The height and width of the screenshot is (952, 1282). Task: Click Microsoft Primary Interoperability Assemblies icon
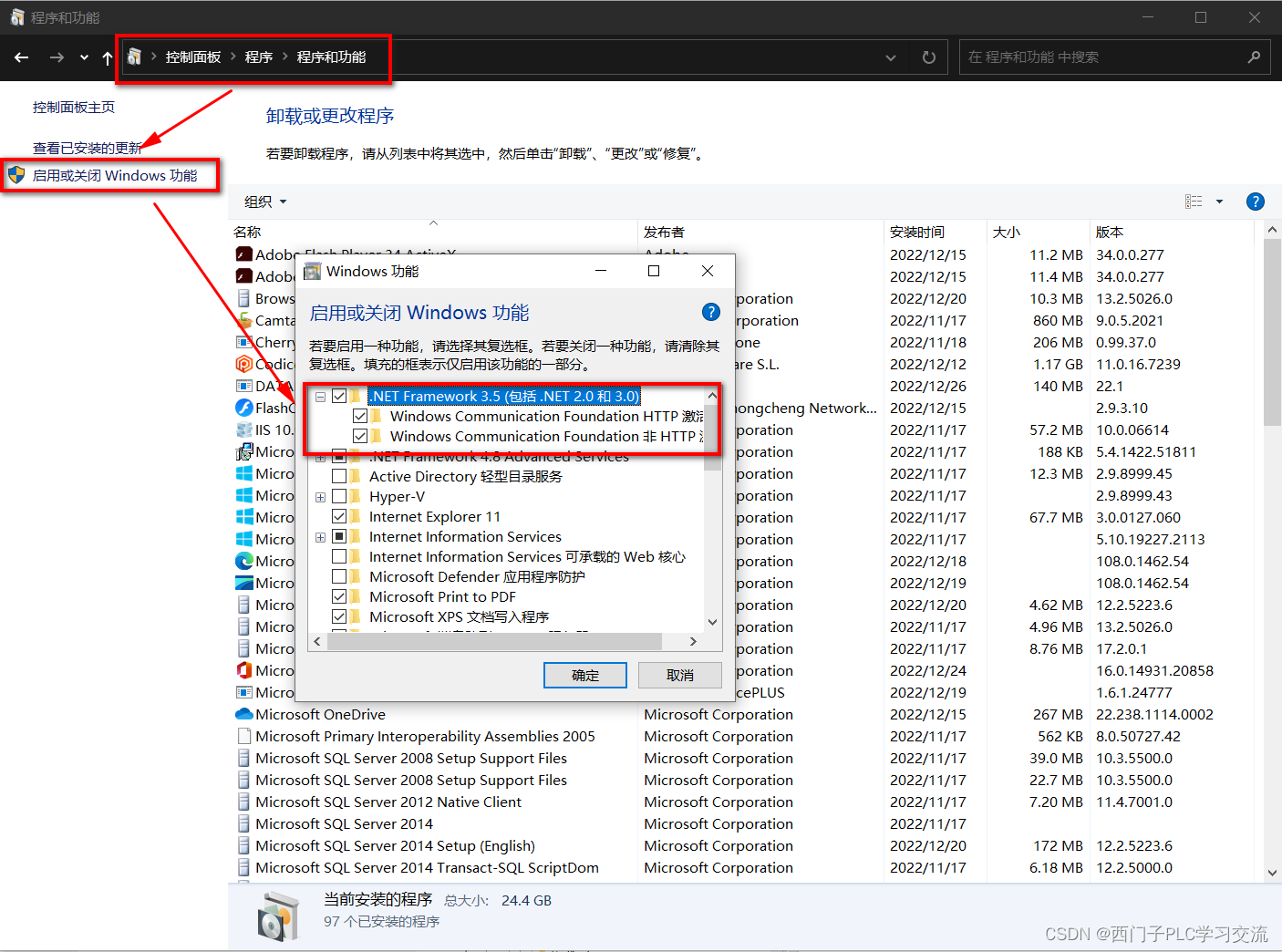(x=243, y=736)
